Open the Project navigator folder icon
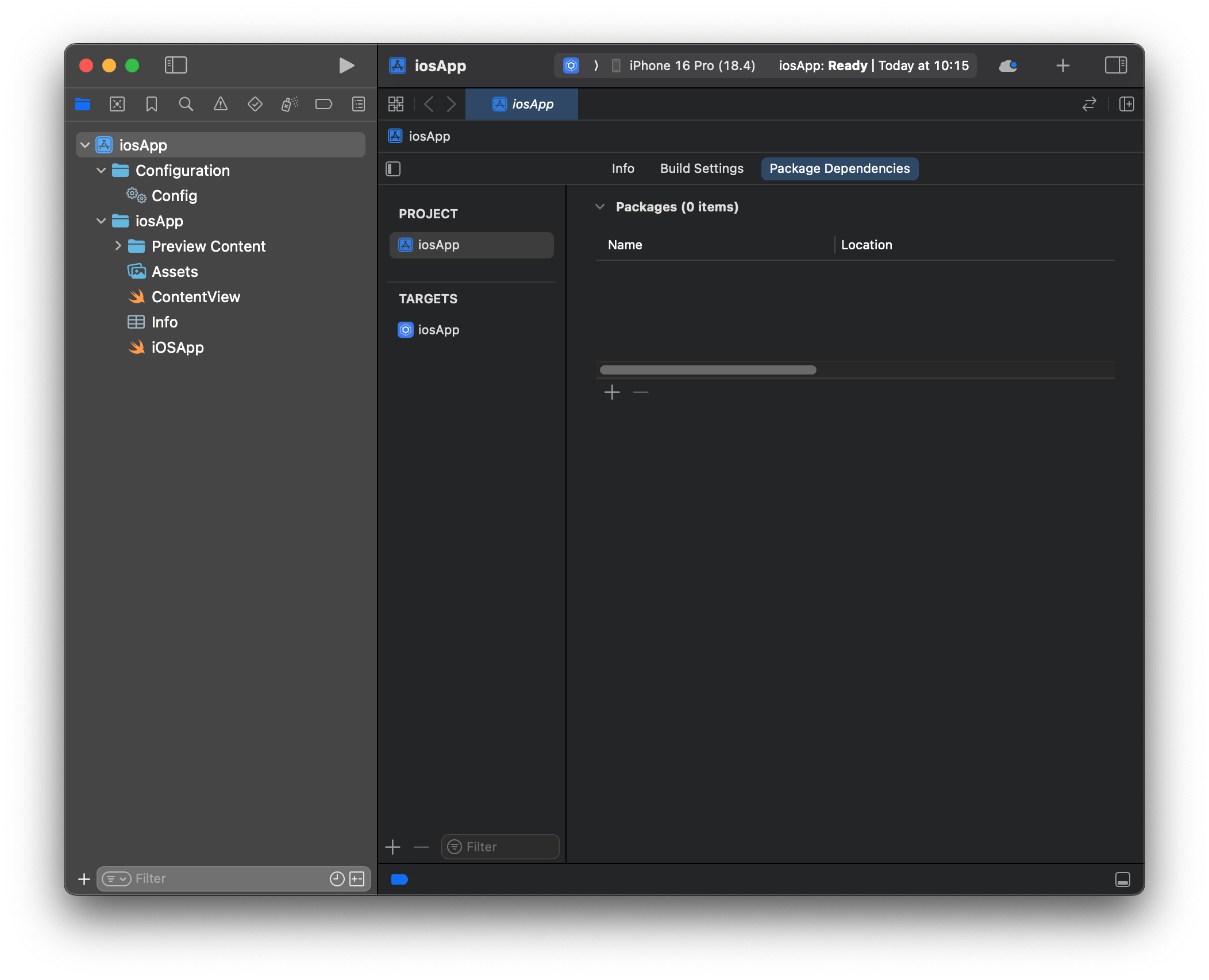 coord(83,104)
